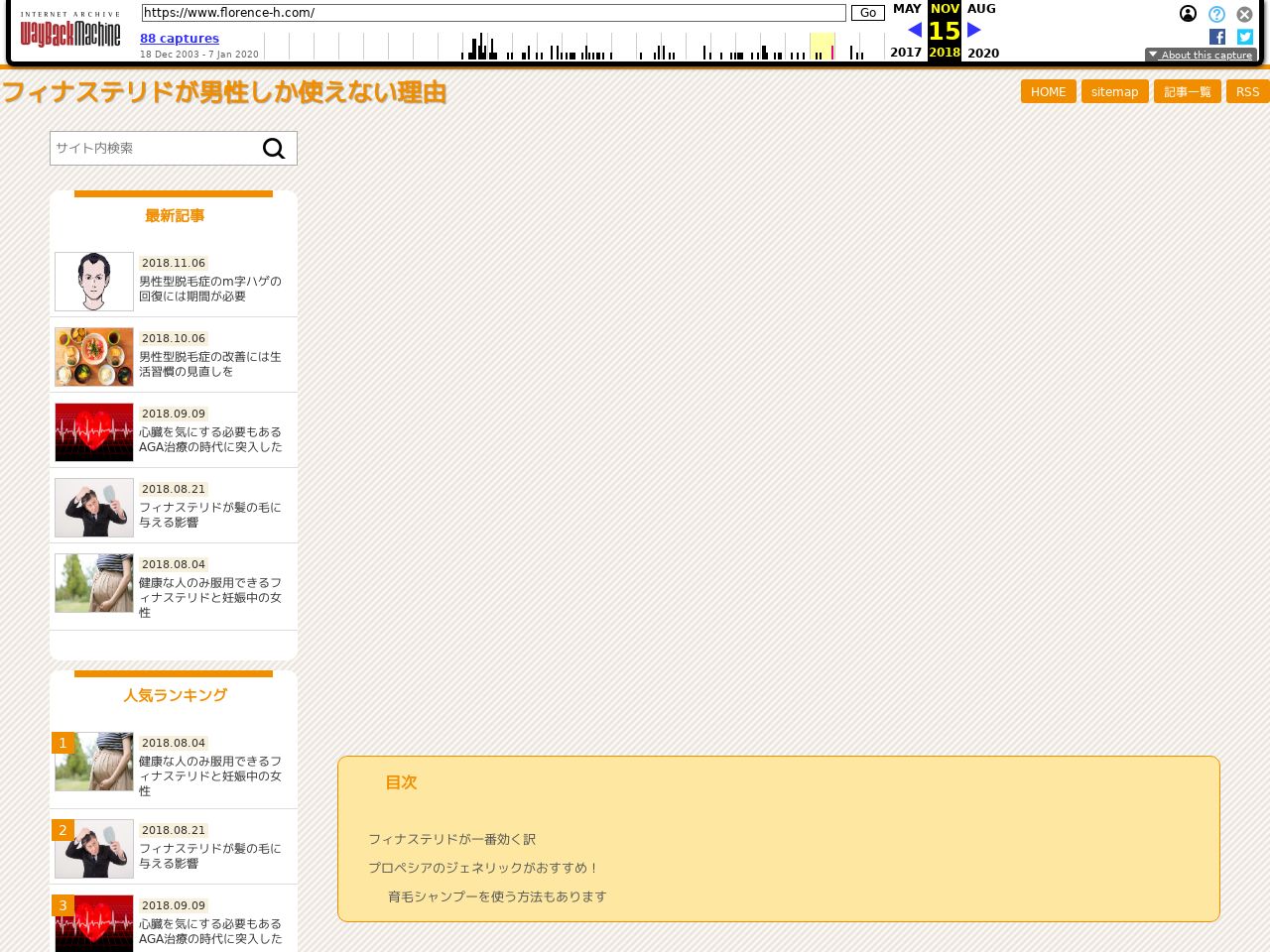Image resolution: width=1270 pixels, height=952 pixels.
Task: Open the sitemap menu item
Action: (1114, 91)
